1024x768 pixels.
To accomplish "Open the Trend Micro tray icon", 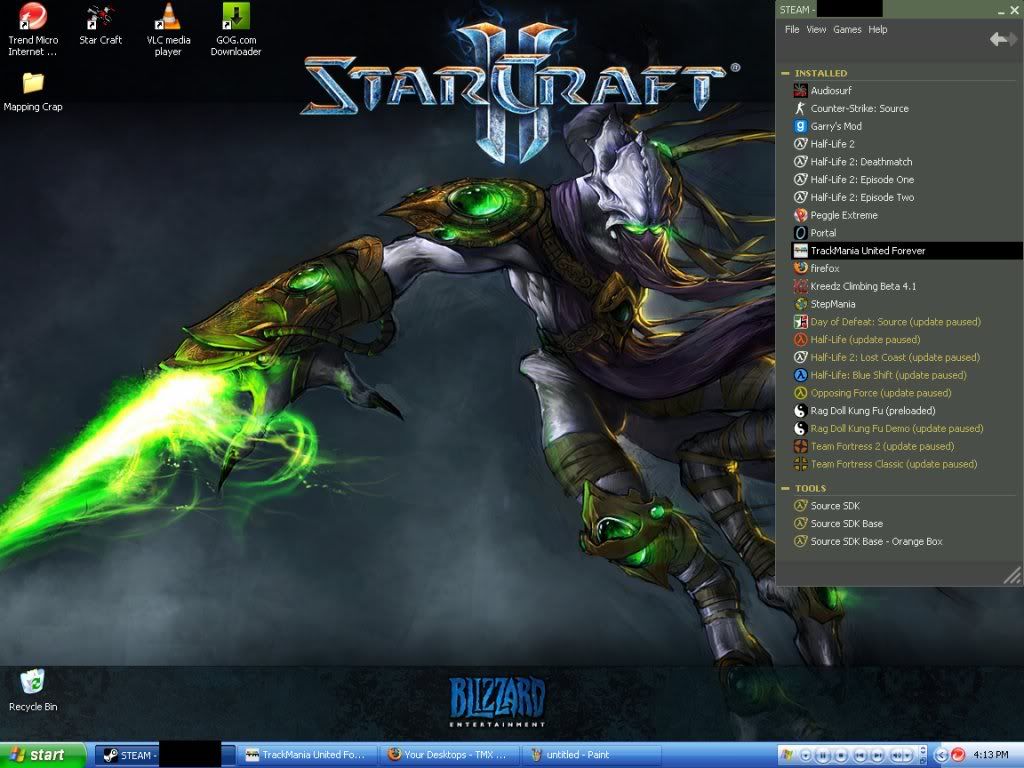I will pos(958,755).
